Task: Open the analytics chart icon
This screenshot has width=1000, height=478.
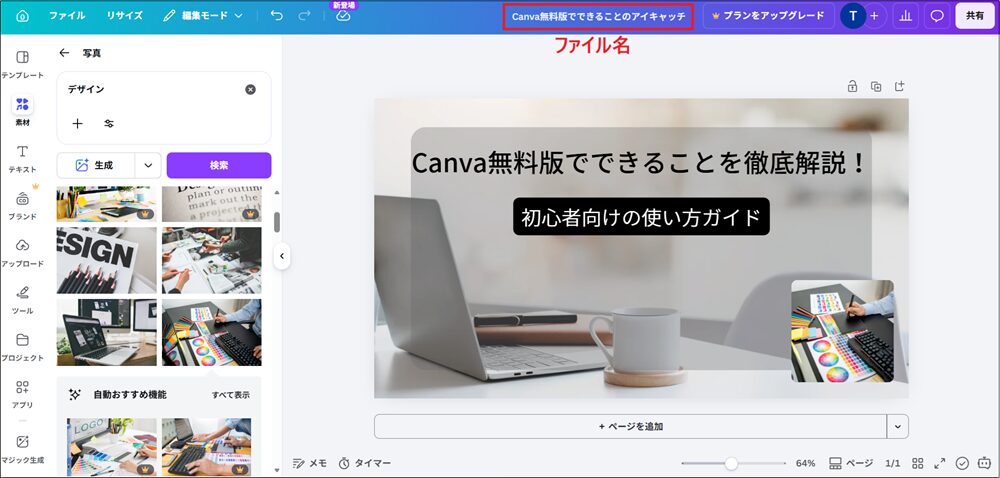Action: coord(905,17)
